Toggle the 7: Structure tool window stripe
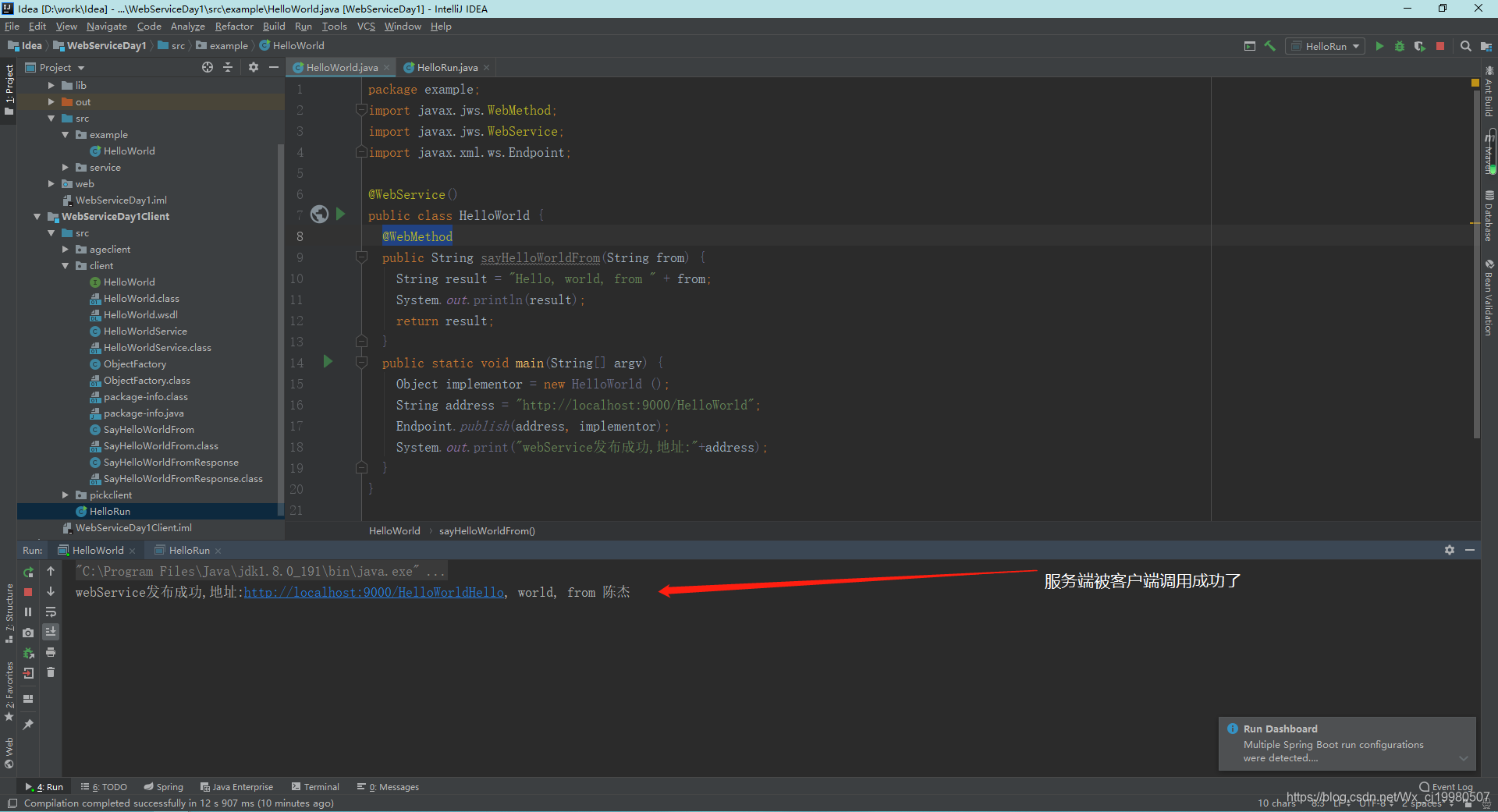The image size is (1498, 812). point(9,613)
